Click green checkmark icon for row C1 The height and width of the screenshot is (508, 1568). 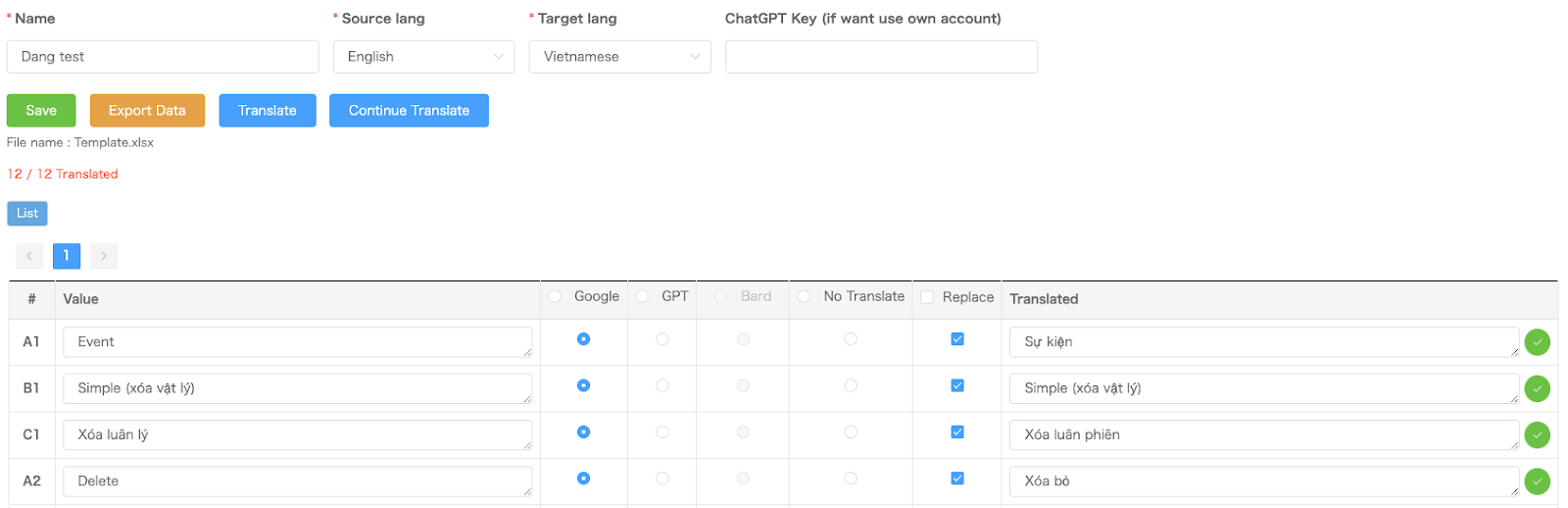[x=1537, y=434]
